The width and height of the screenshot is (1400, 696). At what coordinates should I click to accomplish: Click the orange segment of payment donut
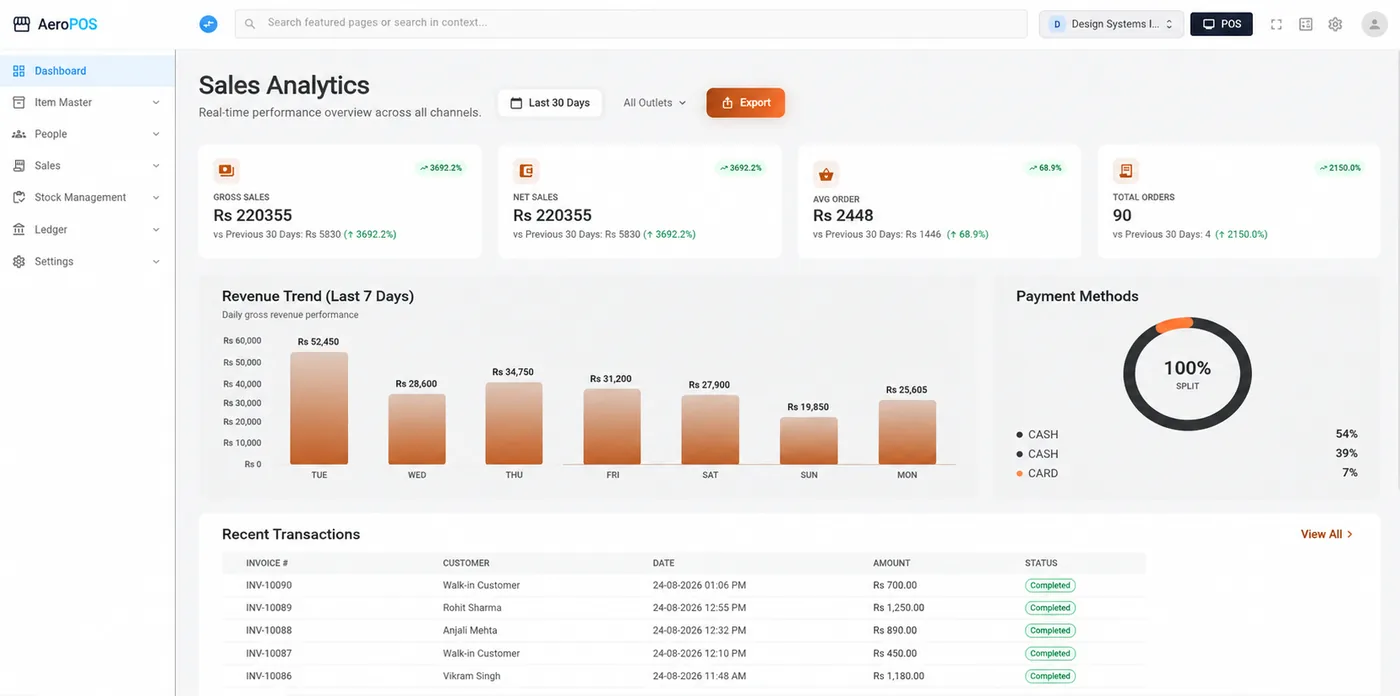point(1175,324)
